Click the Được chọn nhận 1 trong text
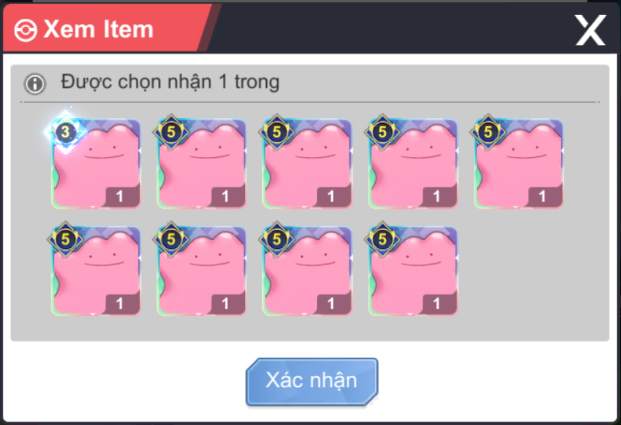This screenshot has width=621, height=425. [170, 83]
